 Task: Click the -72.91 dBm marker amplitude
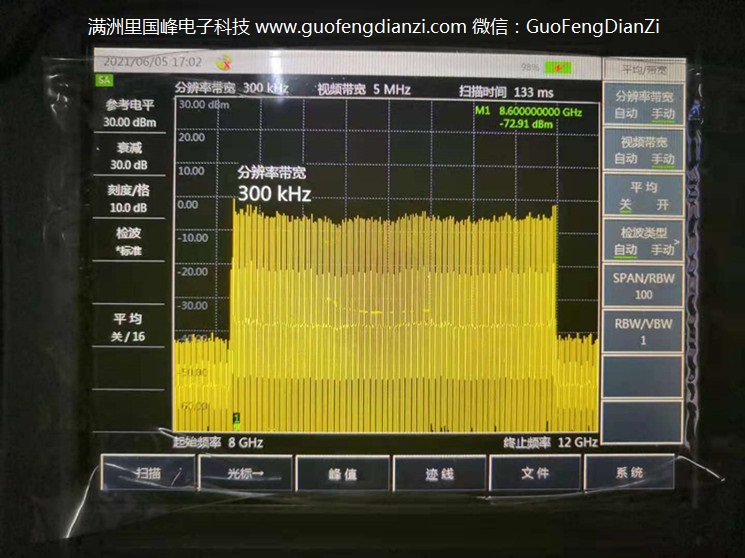pyautogui.click(x=526, y=124)
